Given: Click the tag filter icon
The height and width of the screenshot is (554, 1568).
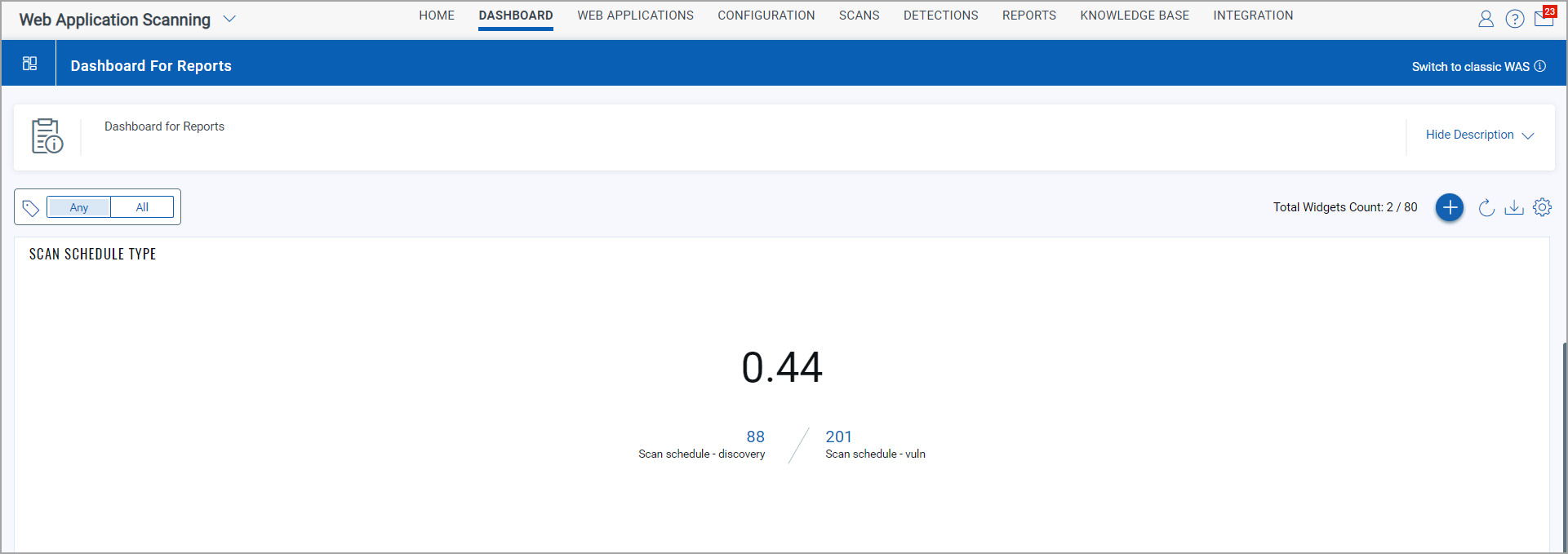Looking at the screenshot, I should pyautogui.click(x=31, y=208).
